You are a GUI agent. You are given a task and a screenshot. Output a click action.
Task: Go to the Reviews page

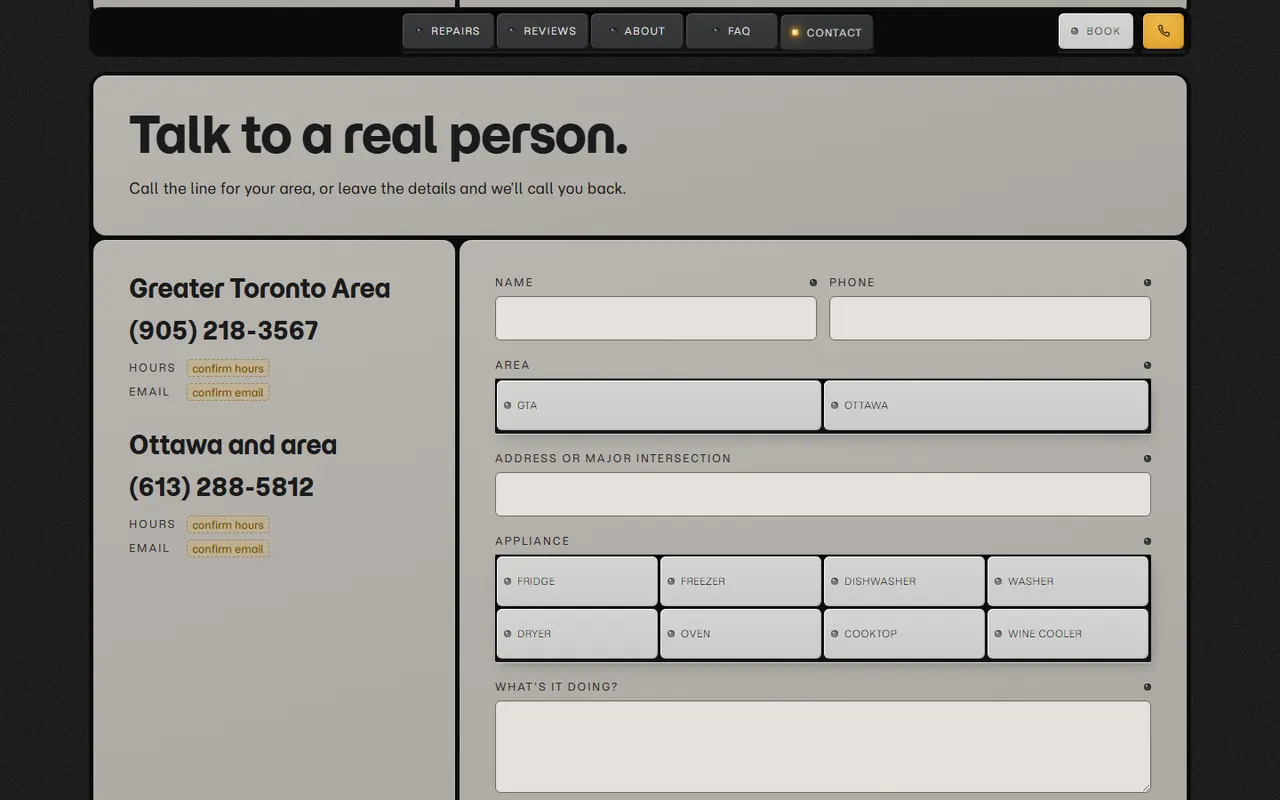(x=543, y=31)
